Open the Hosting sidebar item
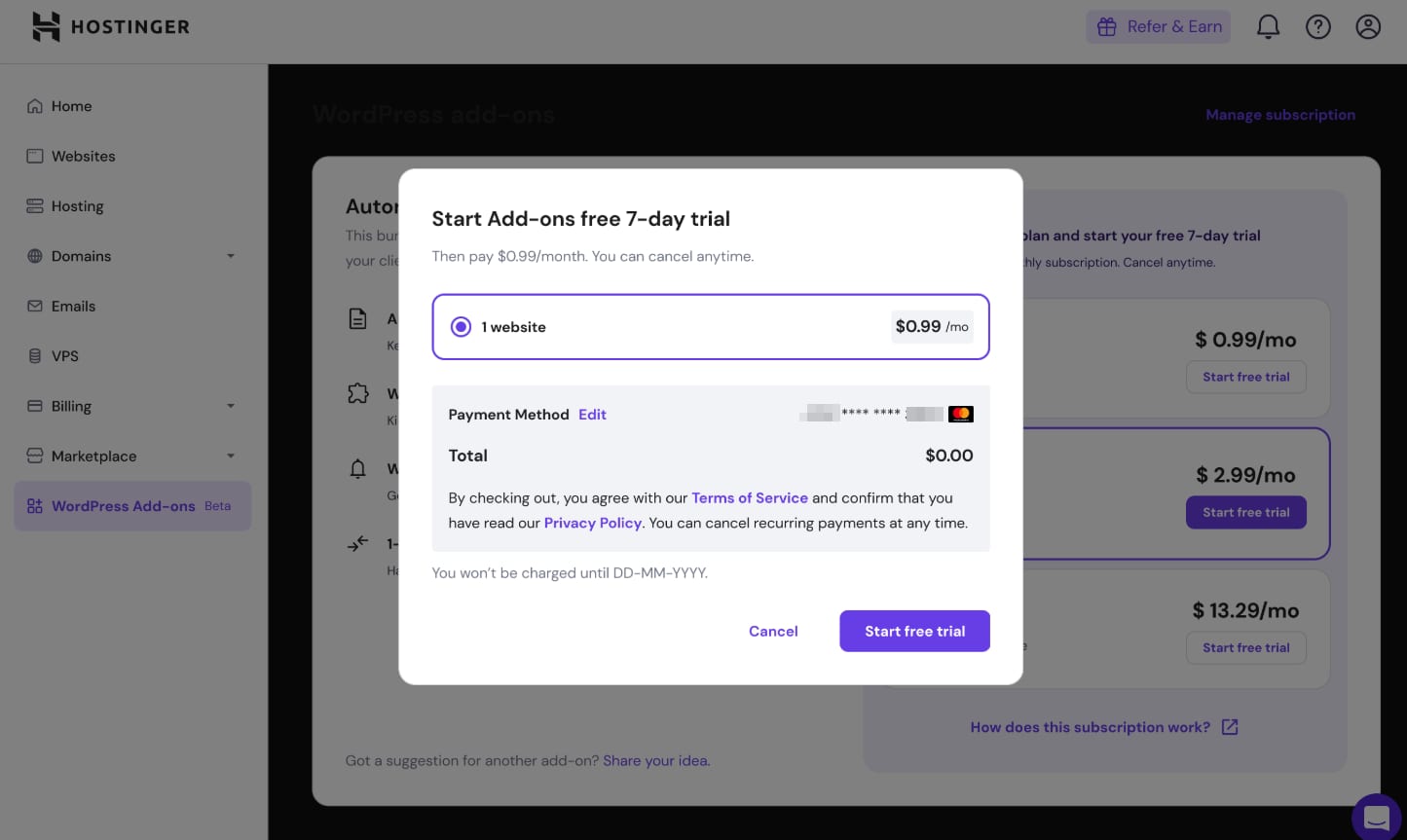Viewport: 1407px width, 840px height. 77,206
